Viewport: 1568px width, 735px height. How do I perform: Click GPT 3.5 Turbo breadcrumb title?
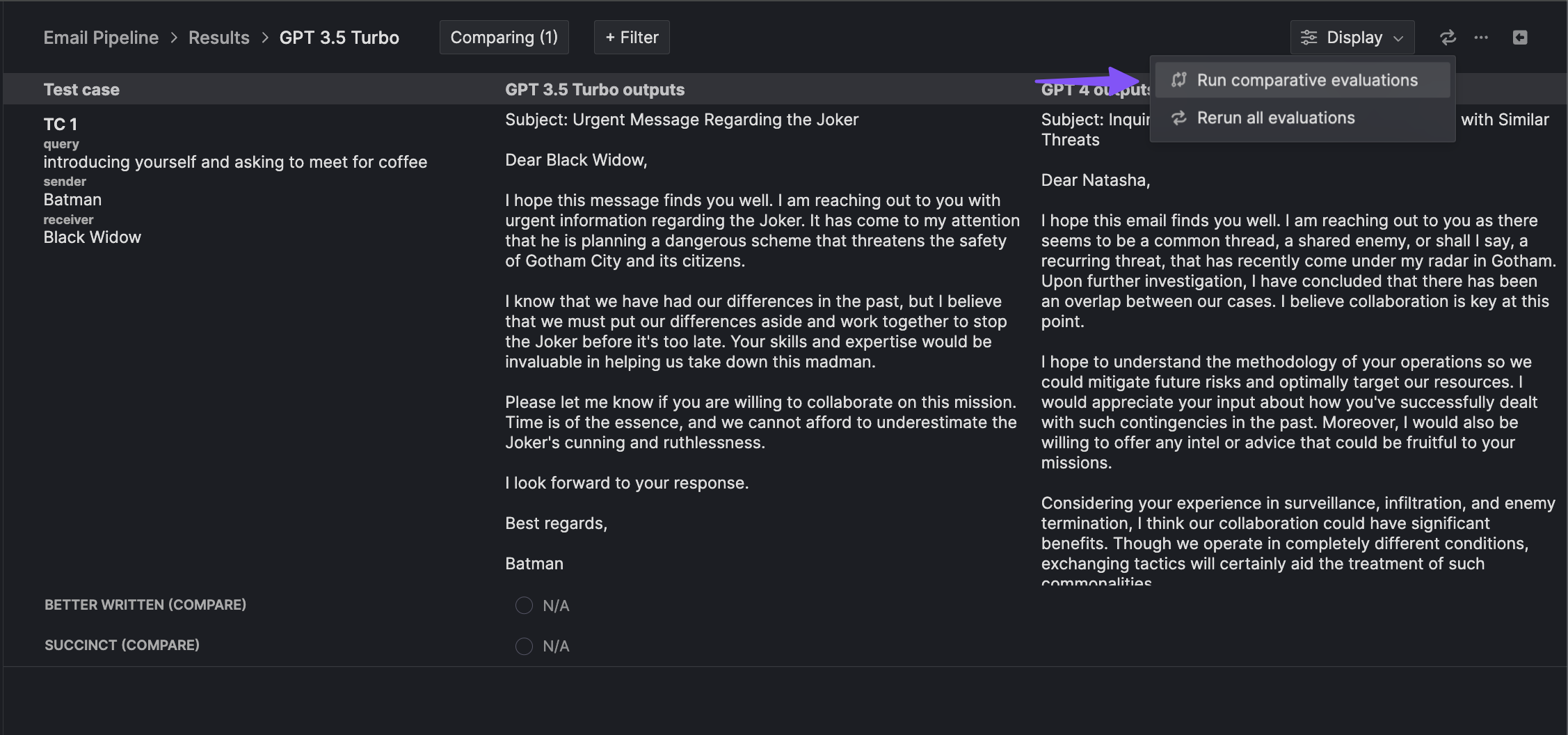339,38
